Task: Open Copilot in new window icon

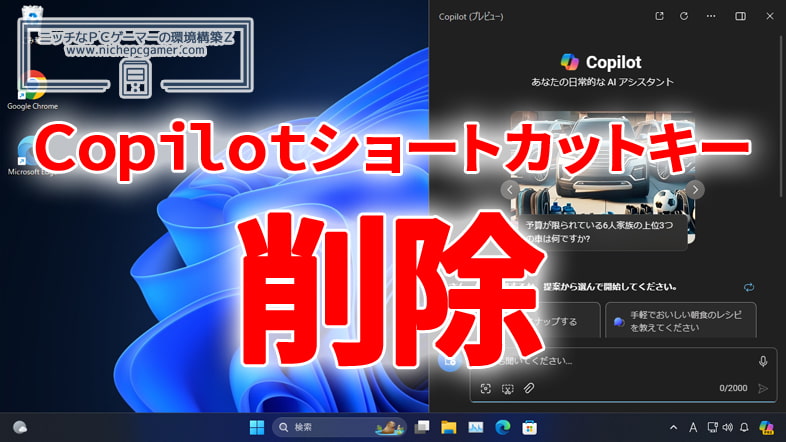Action: 659,16
